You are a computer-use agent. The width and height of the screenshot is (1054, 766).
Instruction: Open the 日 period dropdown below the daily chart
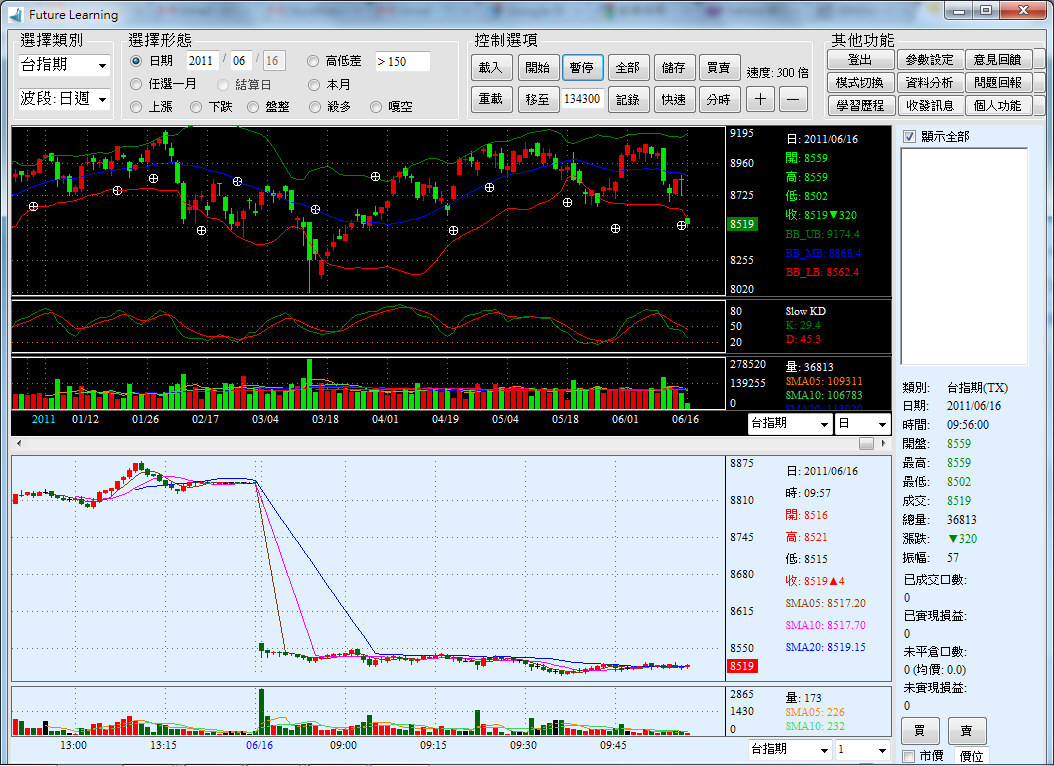coord(862,424)
